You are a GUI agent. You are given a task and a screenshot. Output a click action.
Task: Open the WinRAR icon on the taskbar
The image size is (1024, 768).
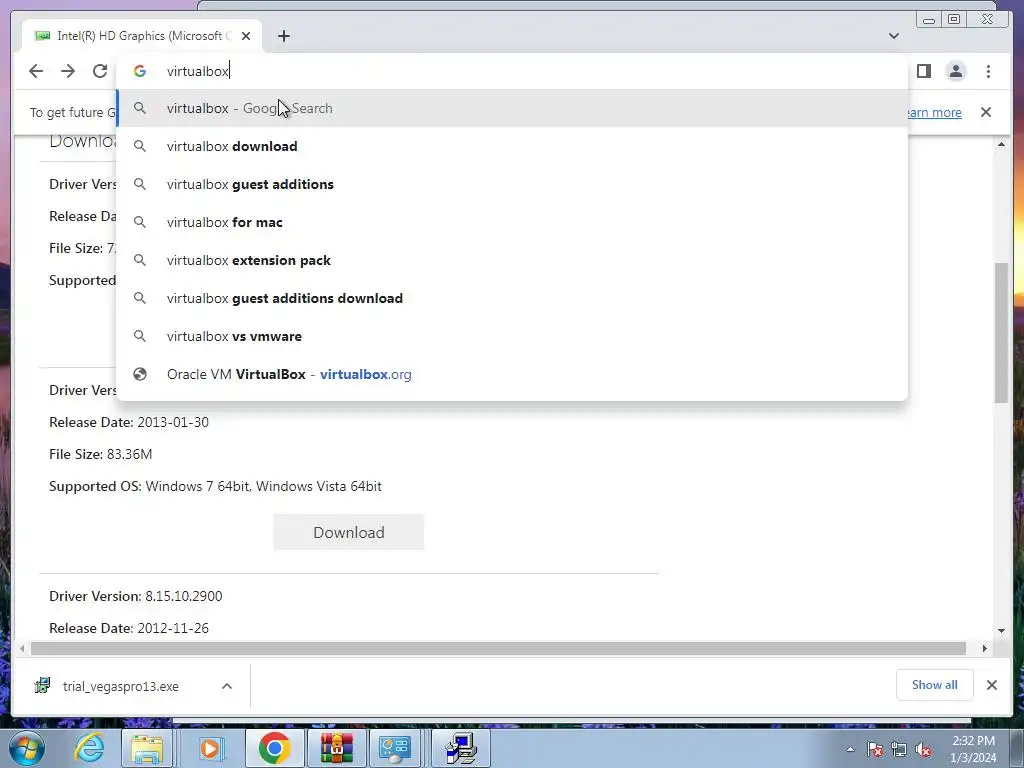(337, 748)
